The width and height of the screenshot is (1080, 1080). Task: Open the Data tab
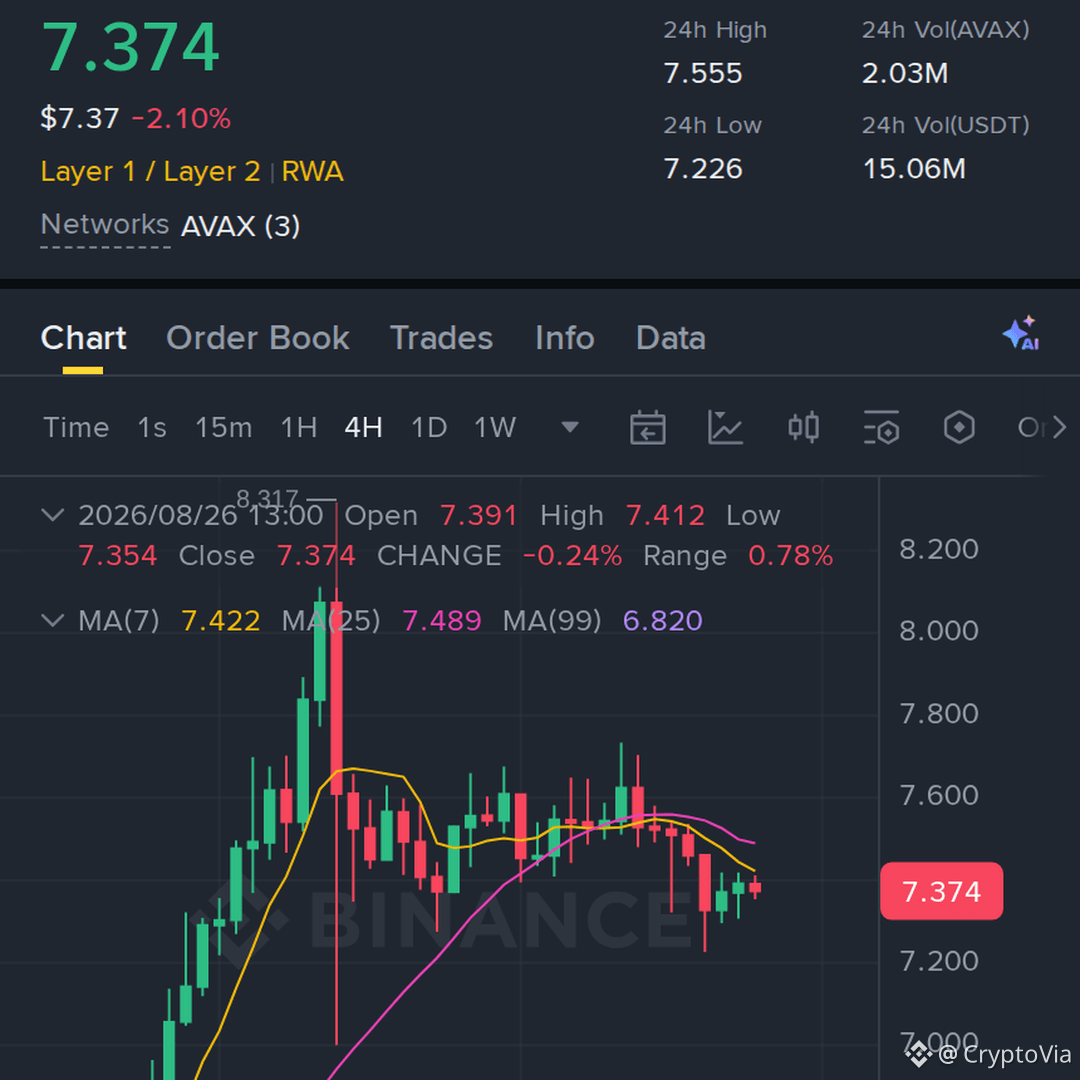(x=671, y=338)
